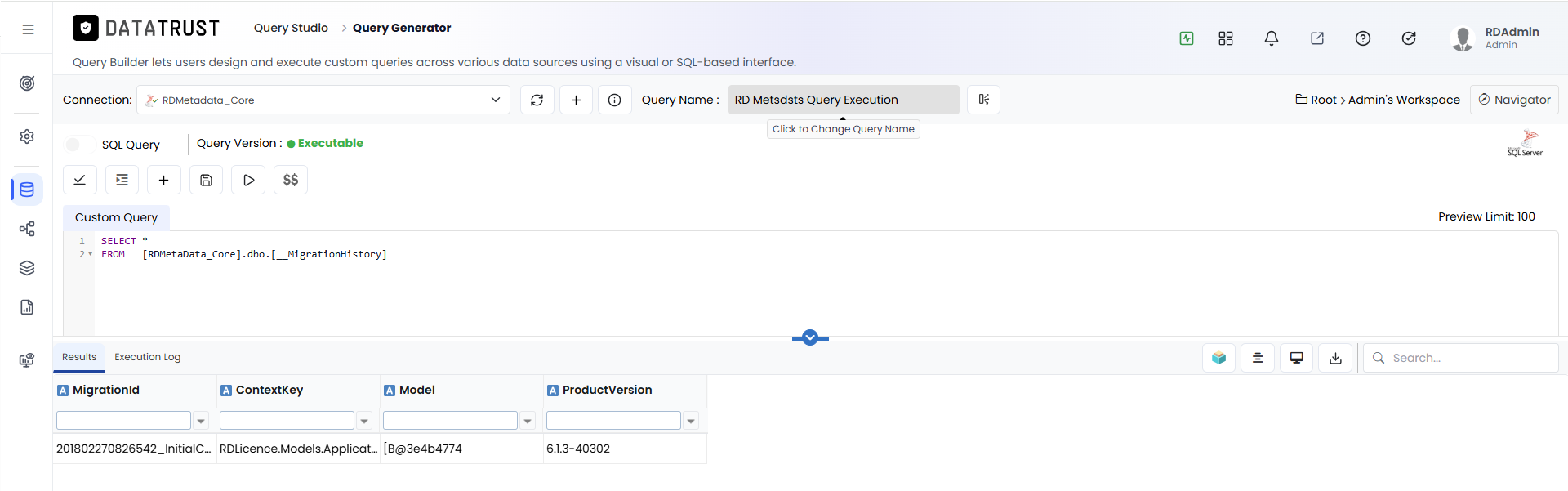Click the DATATRUST logo
Screen dimensions: 1568x491
coord(146,29)
